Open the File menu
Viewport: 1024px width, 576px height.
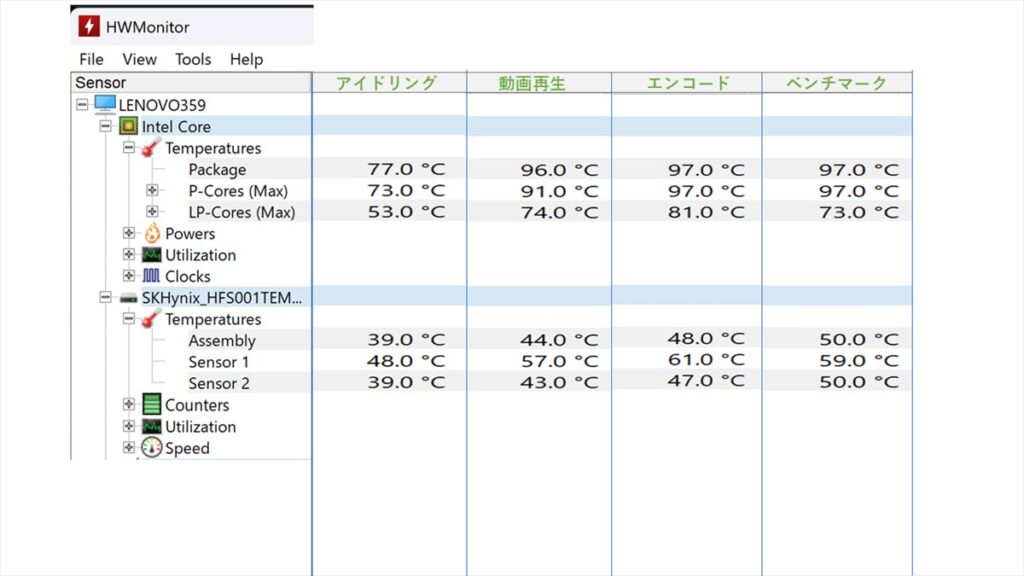pos(91,59)
